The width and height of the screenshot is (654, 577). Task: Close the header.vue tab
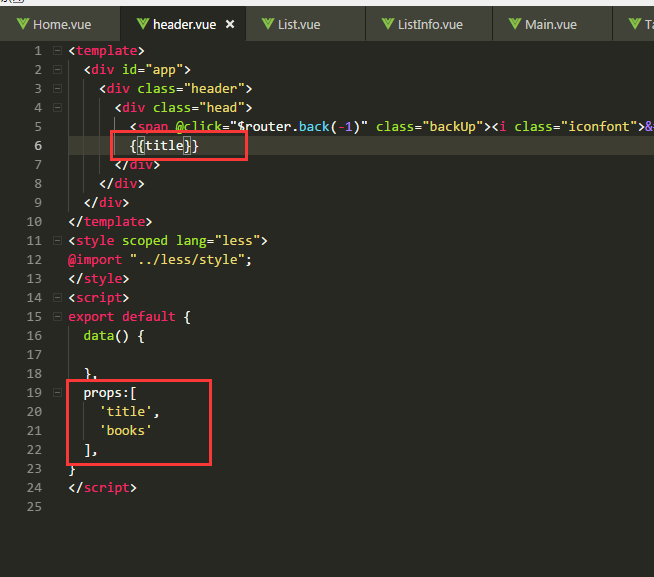230,24
